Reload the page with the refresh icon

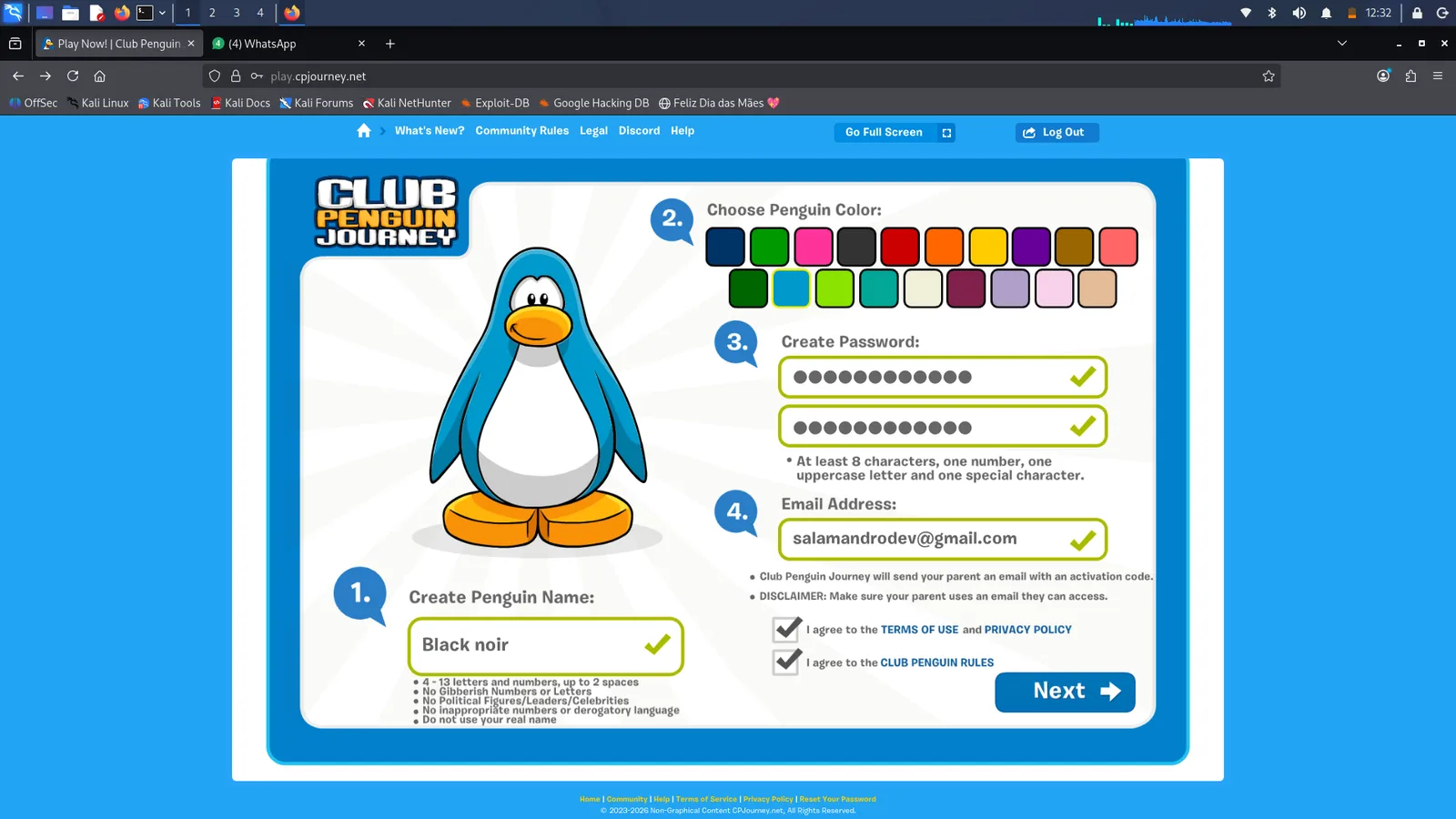73,76
